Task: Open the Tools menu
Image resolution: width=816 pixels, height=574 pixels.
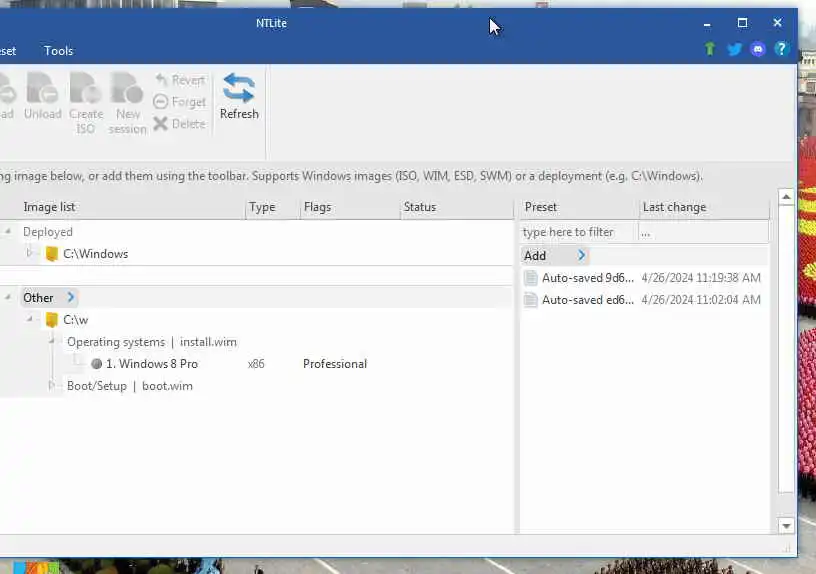Action: [x=58, y=51]
